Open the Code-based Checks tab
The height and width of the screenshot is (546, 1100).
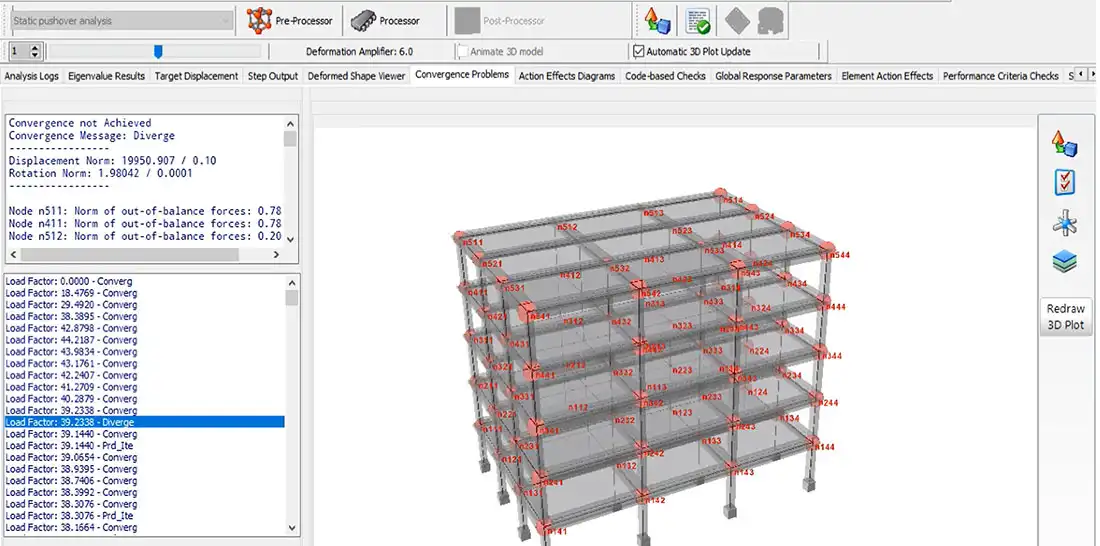coord(665,76)
